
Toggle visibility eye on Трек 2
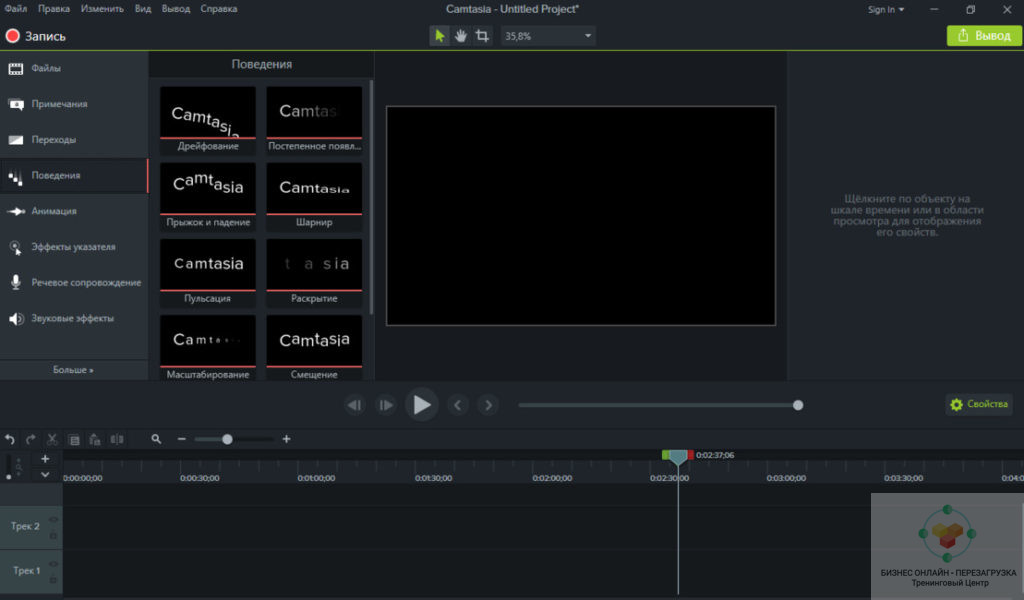click(x=53, y=520)
